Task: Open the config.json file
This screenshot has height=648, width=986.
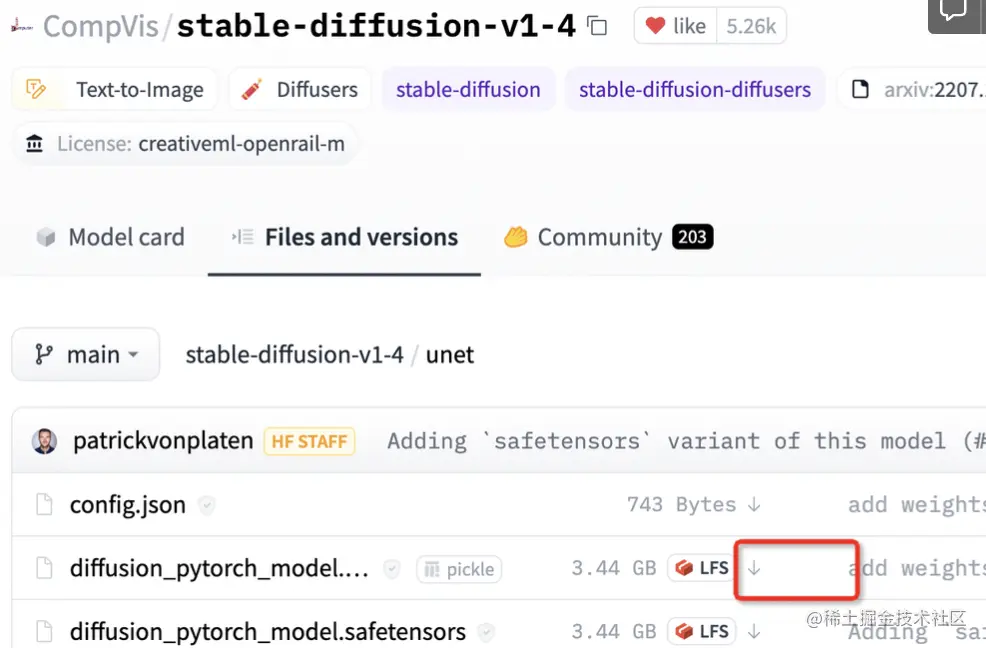Action: (127, 505)
